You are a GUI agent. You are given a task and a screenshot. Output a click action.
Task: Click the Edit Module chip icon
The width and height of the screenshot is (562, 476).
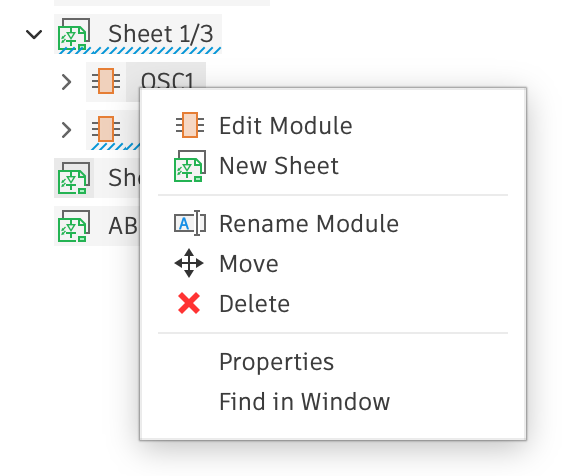(190, 125)
